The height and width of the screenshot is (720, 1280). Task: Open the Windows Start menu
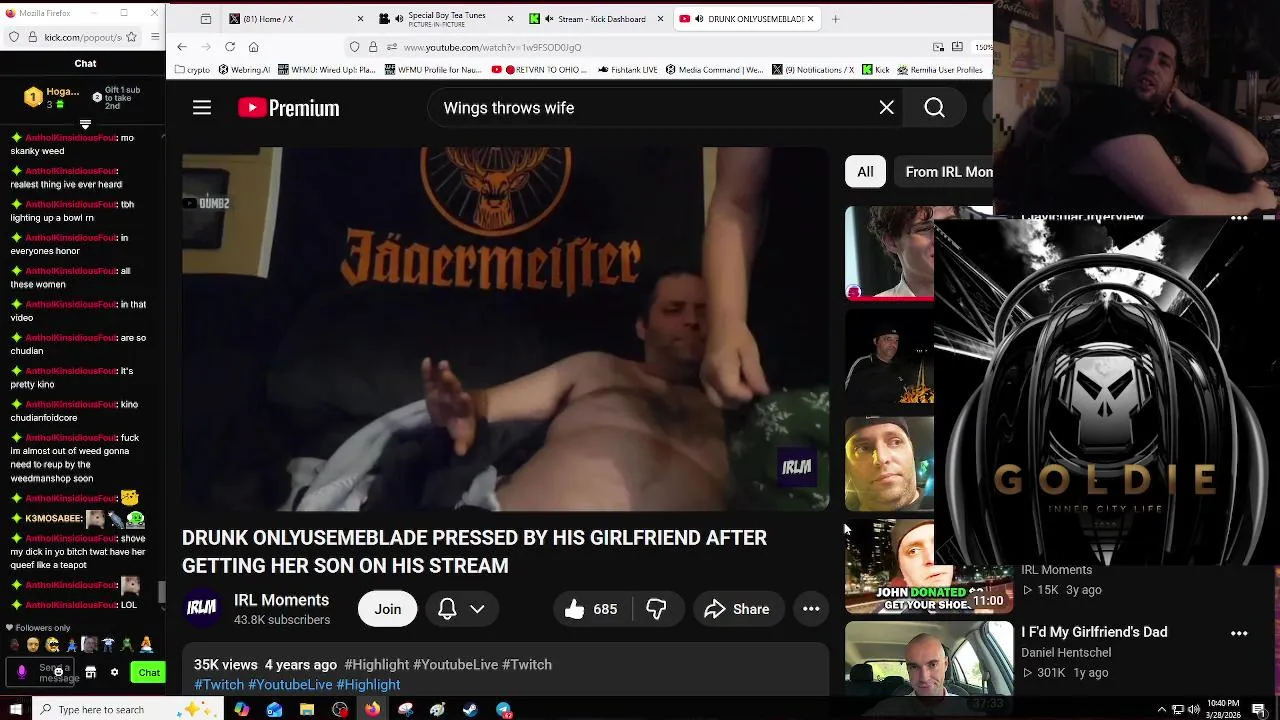(15, 710)
